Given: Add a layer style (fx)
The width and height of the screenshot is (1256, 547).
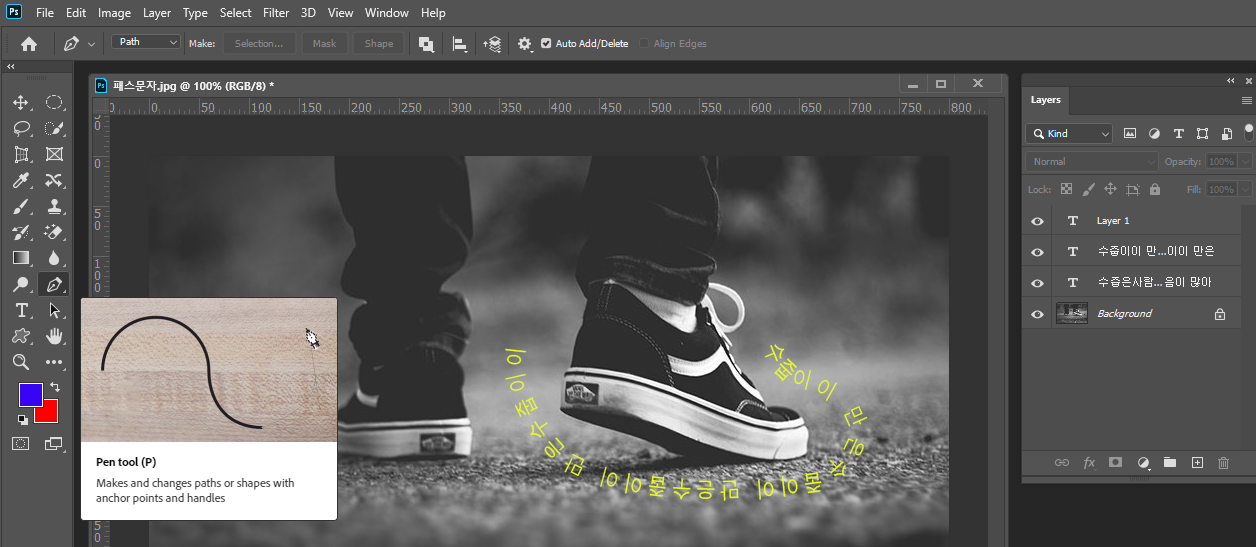Looking at the screenshot, I should (x=1089, y=463).
